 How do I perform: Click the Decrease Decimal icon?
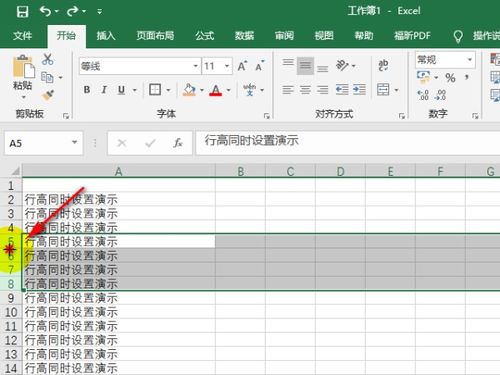point(440,95)
